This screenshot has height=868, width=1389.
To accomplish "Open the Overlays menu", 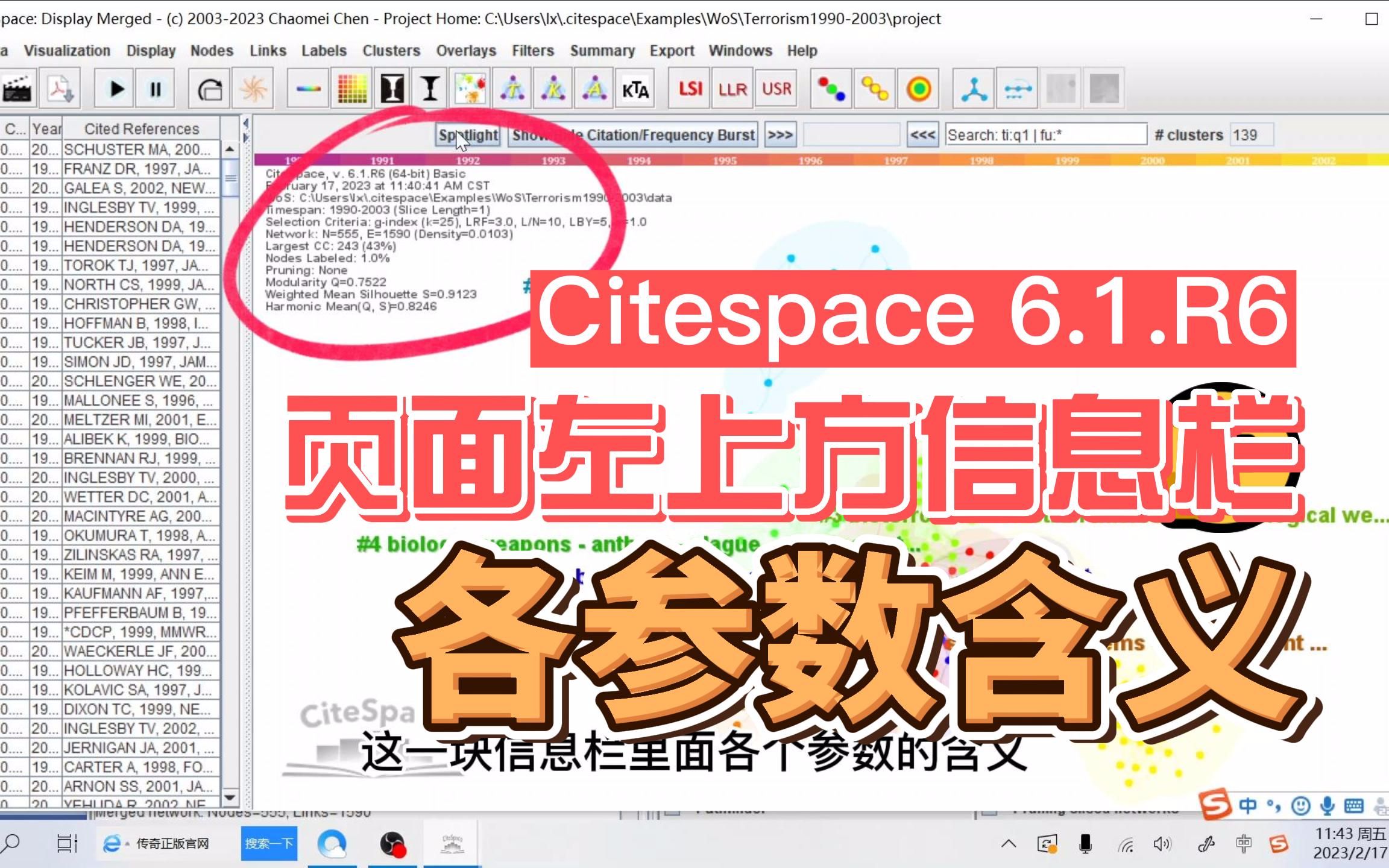I will click(466, 51).
